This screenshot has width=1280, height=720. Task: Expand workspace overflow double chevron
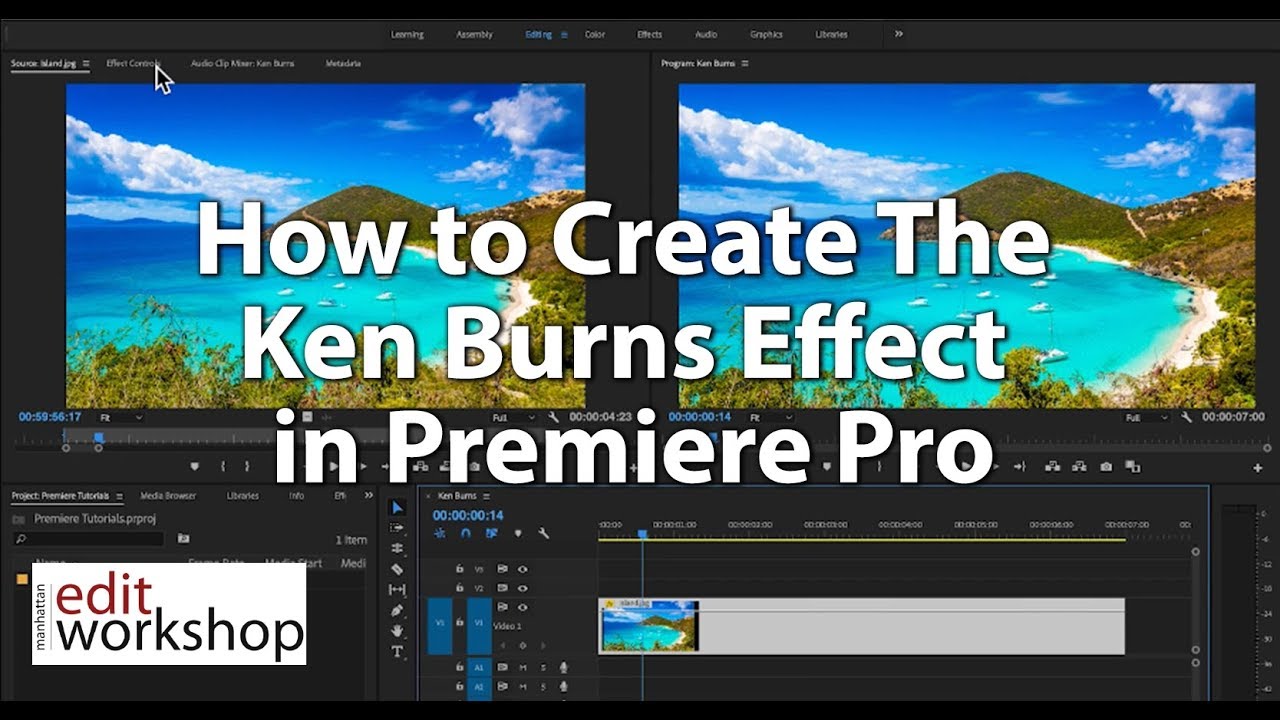point(899,34)
